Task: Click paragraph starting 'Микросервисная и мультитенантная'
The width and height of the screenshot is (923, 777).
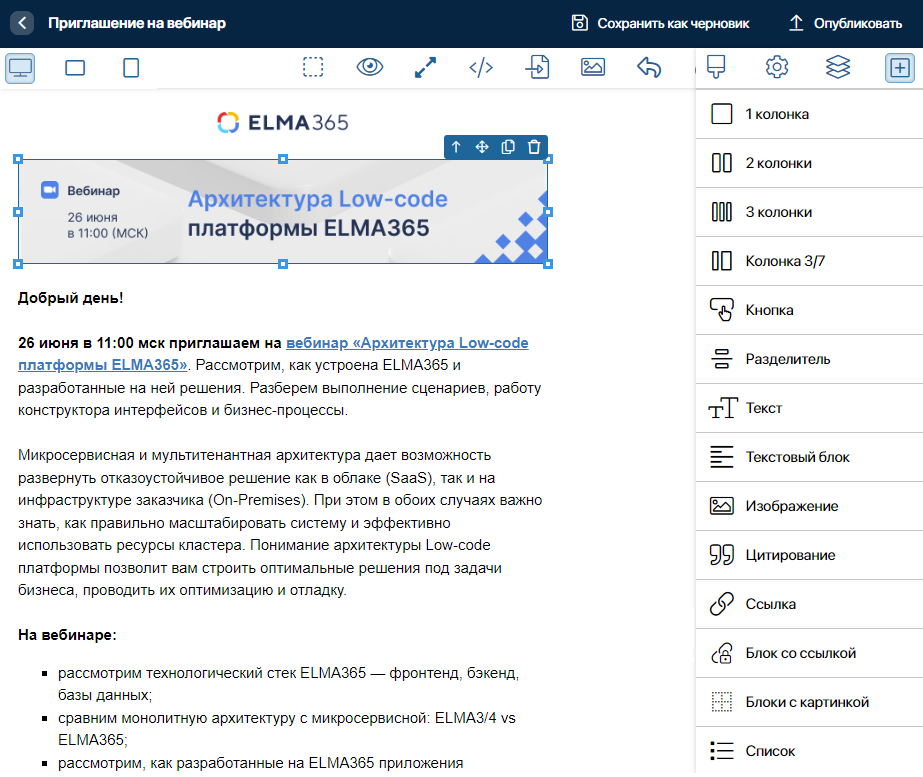Action: [280, 523]
